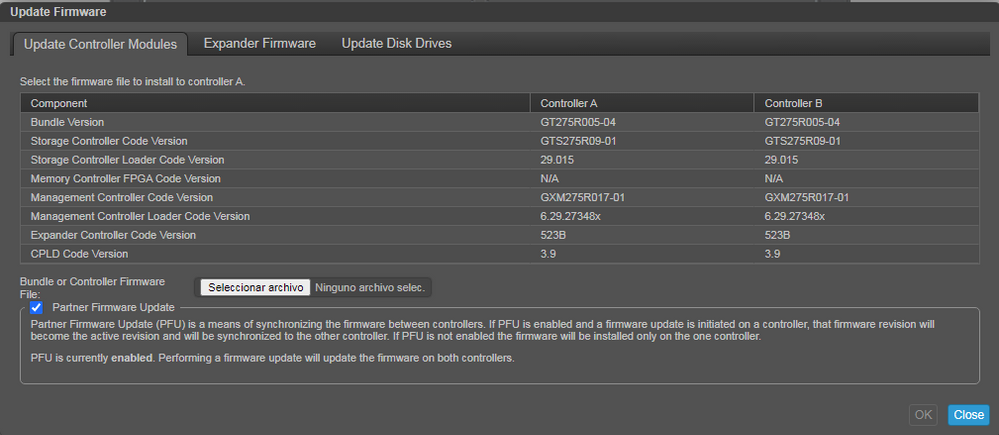Toggle the Partner Firmware Update checkbox
The width and height of the screenshot is (999, 435).
coord(36,308)
